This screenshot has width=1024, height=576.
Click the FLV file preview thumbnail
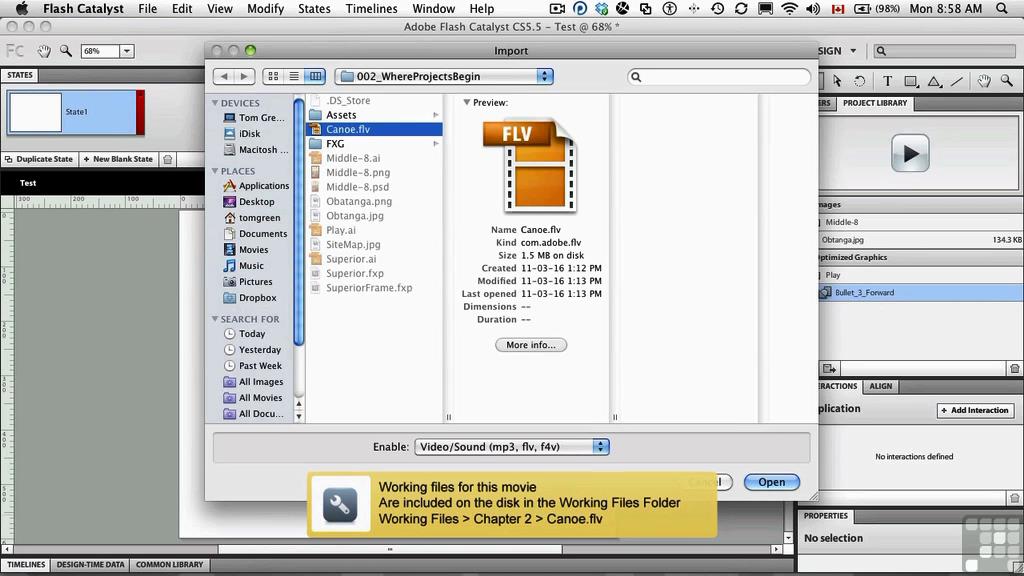pyautogui.click(x=530, y=166)
